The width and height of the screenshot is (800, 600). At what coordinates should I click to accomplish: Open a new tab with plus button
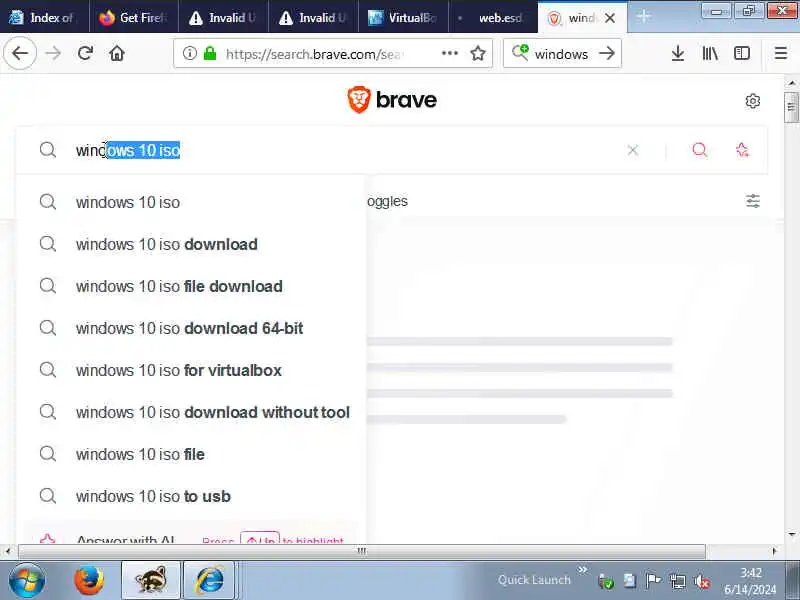[644, 17]
